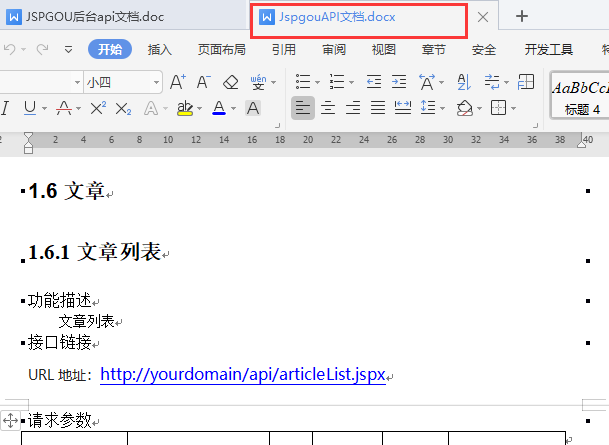This screenshot has height=445, width=609.
Task: Expand highlight color dropdown arrow
Action: (200, 109)
